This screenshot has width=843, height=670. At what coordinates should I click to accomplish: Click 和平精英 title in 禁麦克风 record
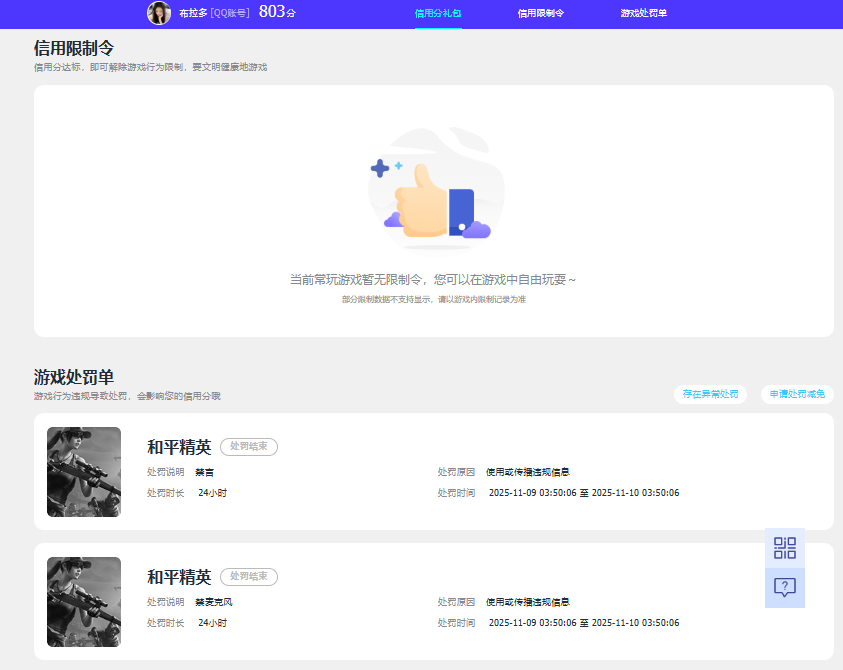[x=179, y=577]
